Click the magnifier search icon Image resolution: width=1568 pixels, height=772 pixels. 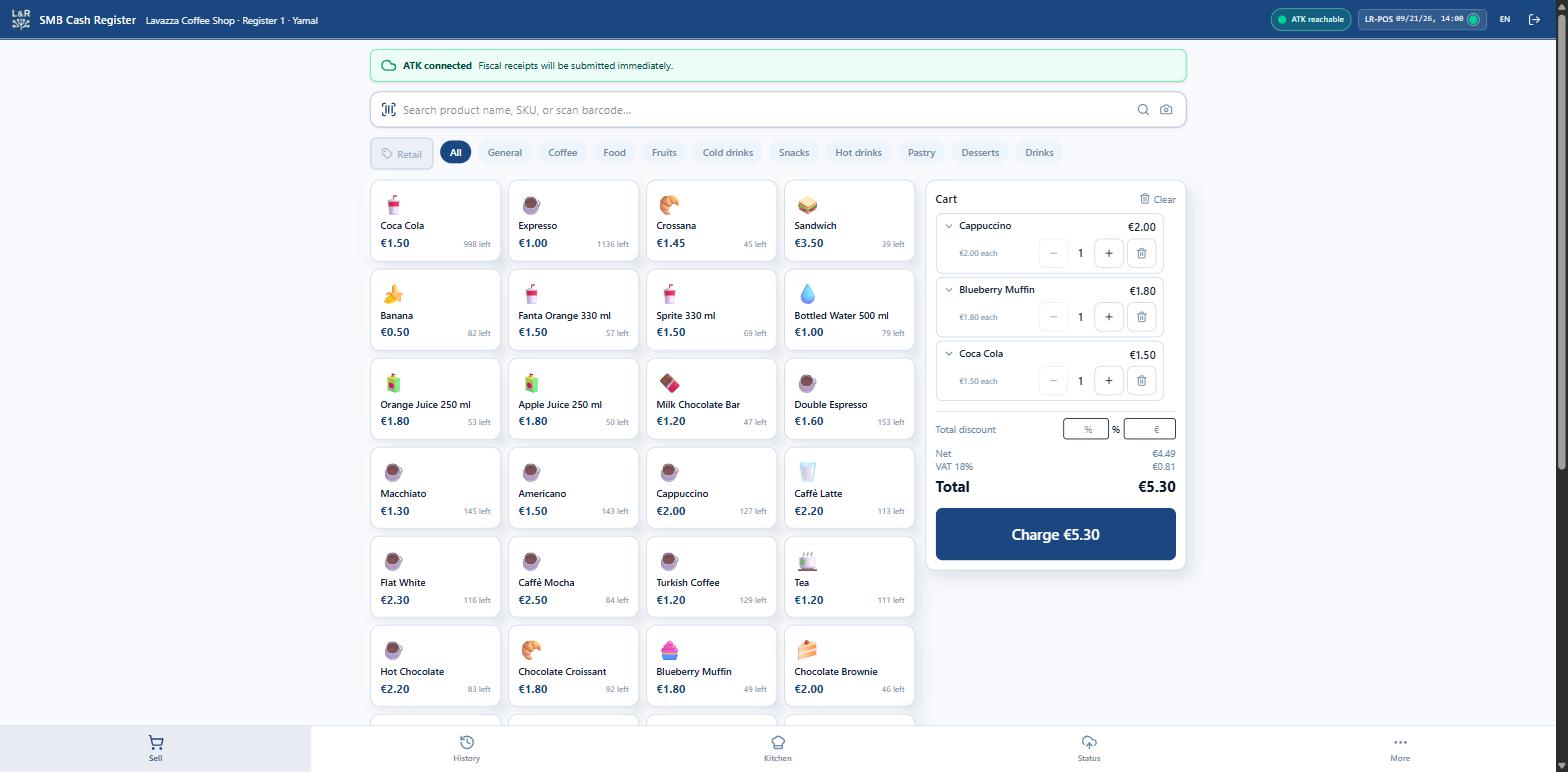tap(1143, 110)
